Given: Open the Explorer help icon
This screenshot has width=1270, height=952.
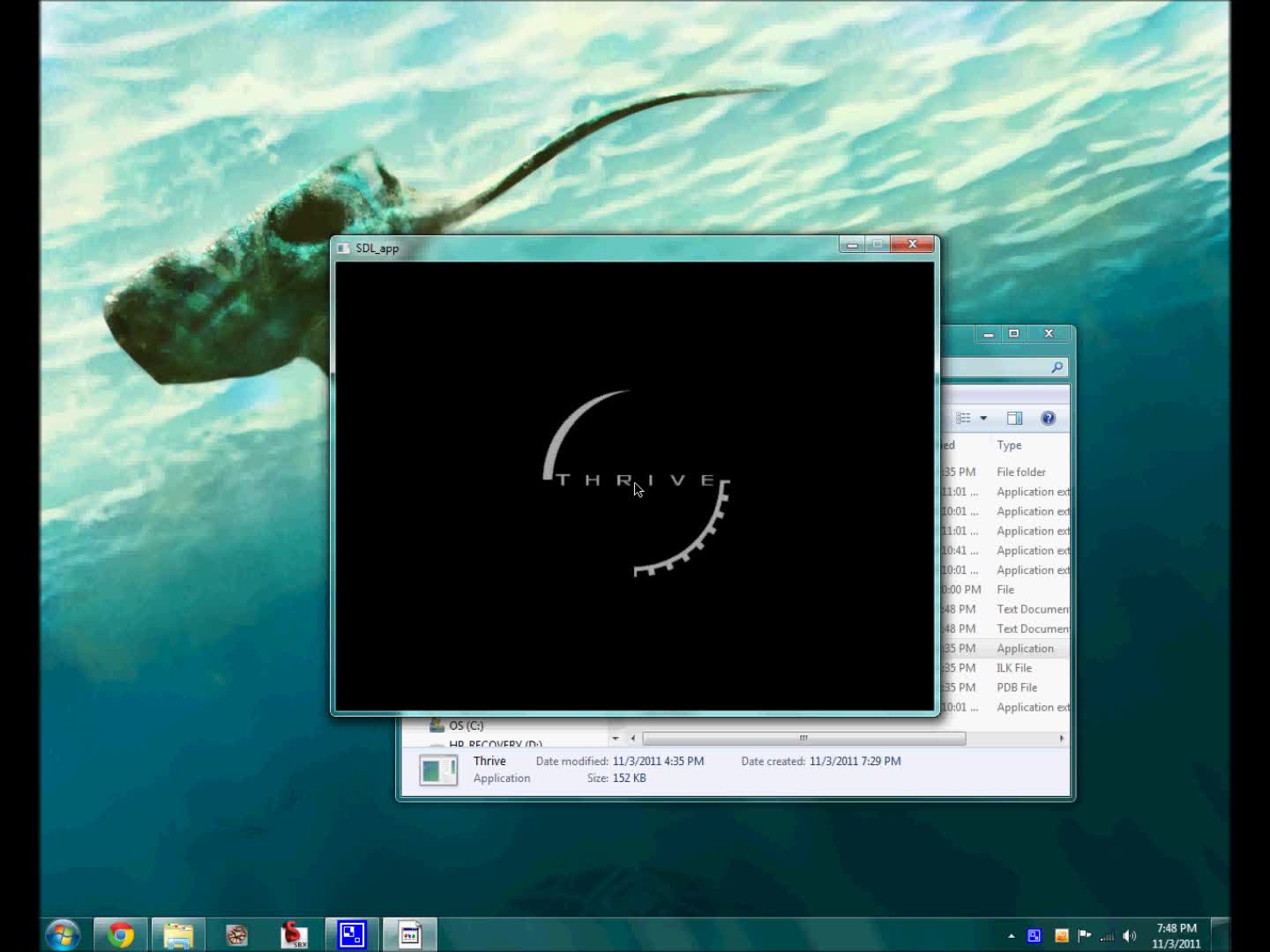Looking at the screenshot, I should 1048,418.
